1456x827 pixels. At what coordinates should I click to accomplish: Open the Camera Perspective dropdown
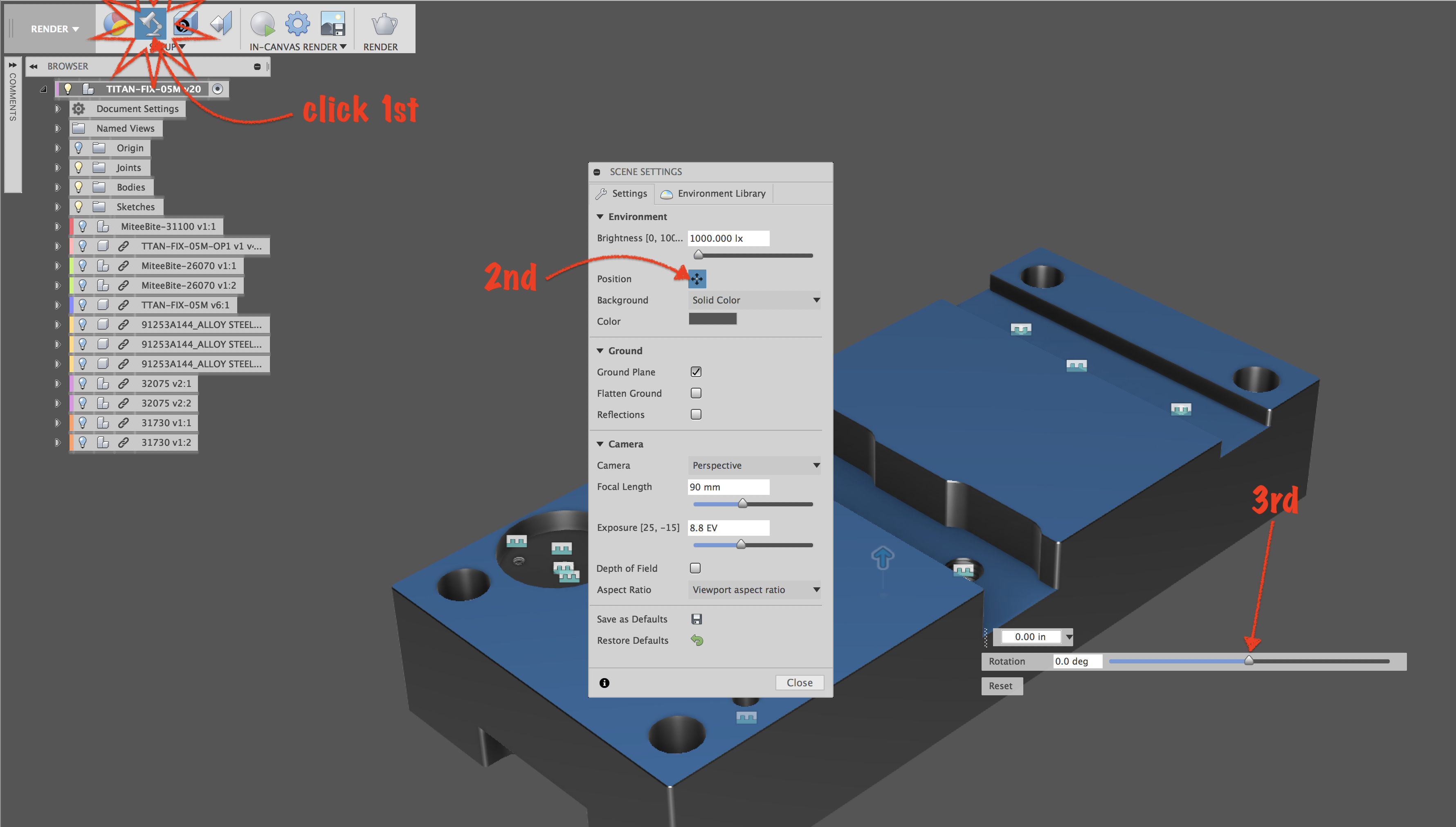pos(754,465)
